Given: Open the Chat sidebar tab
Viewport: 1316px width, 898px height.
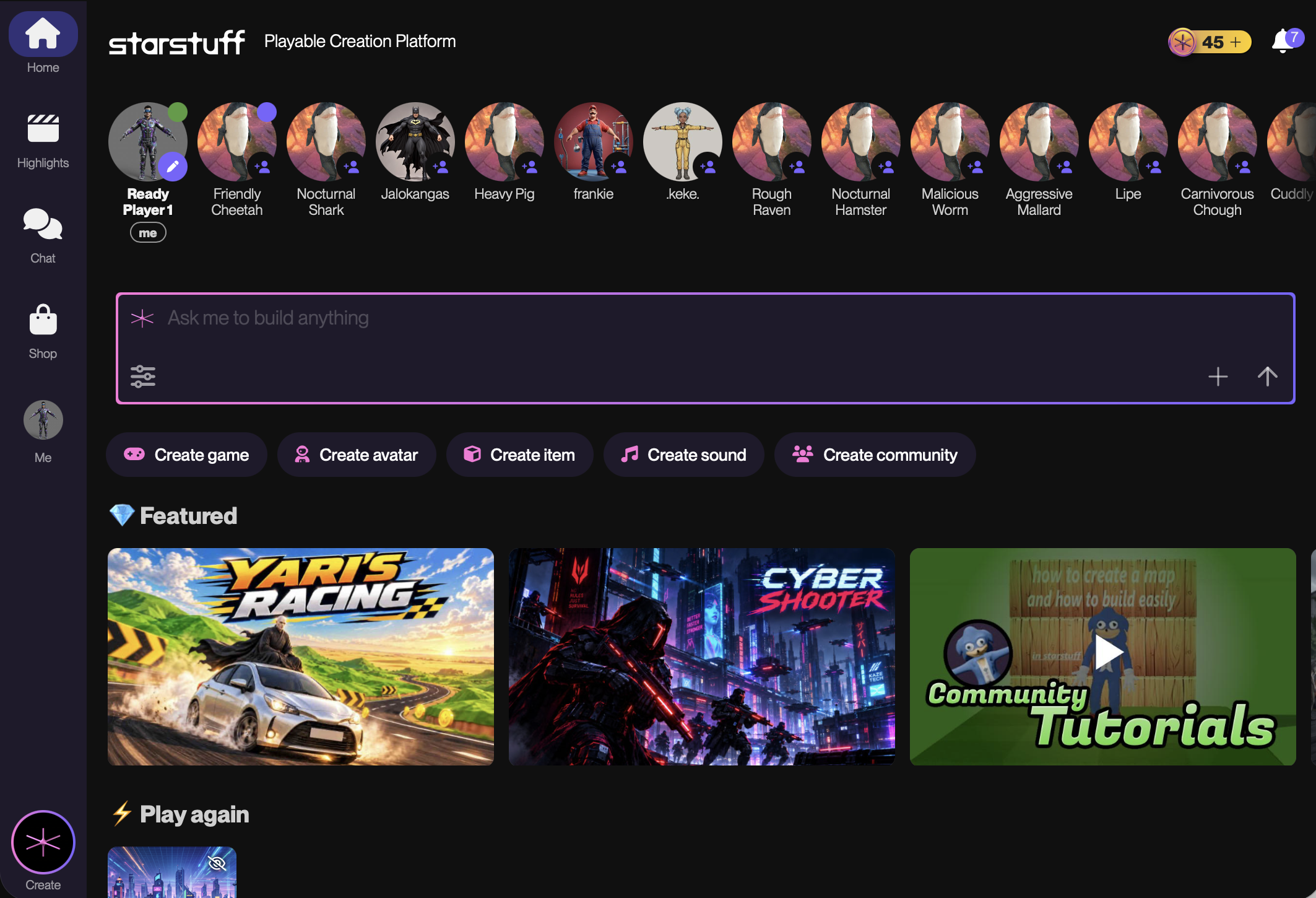Looking at the screenshot, I should 43,237.
